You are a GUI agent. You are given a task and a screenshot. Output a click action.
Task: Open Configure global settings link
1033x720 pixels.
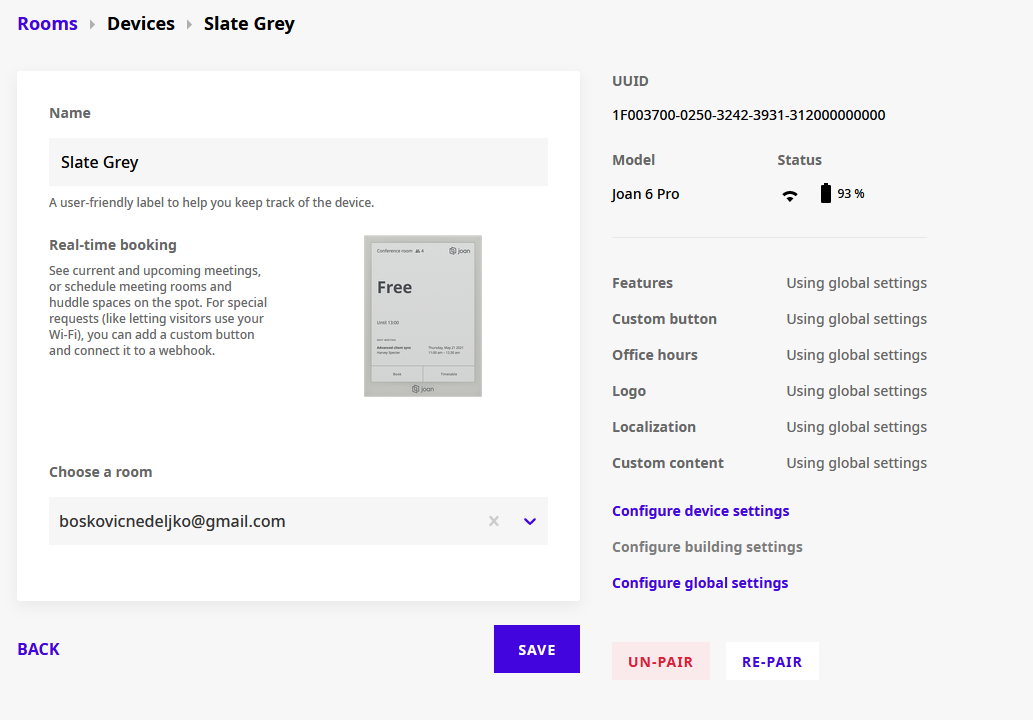point(700,583)
